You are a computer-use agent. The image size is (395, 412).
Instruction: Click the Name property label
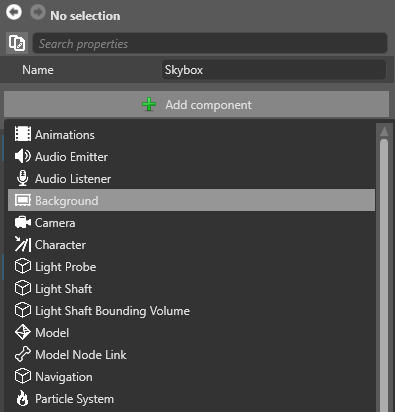pyautogui.click(x=38, y=70)
